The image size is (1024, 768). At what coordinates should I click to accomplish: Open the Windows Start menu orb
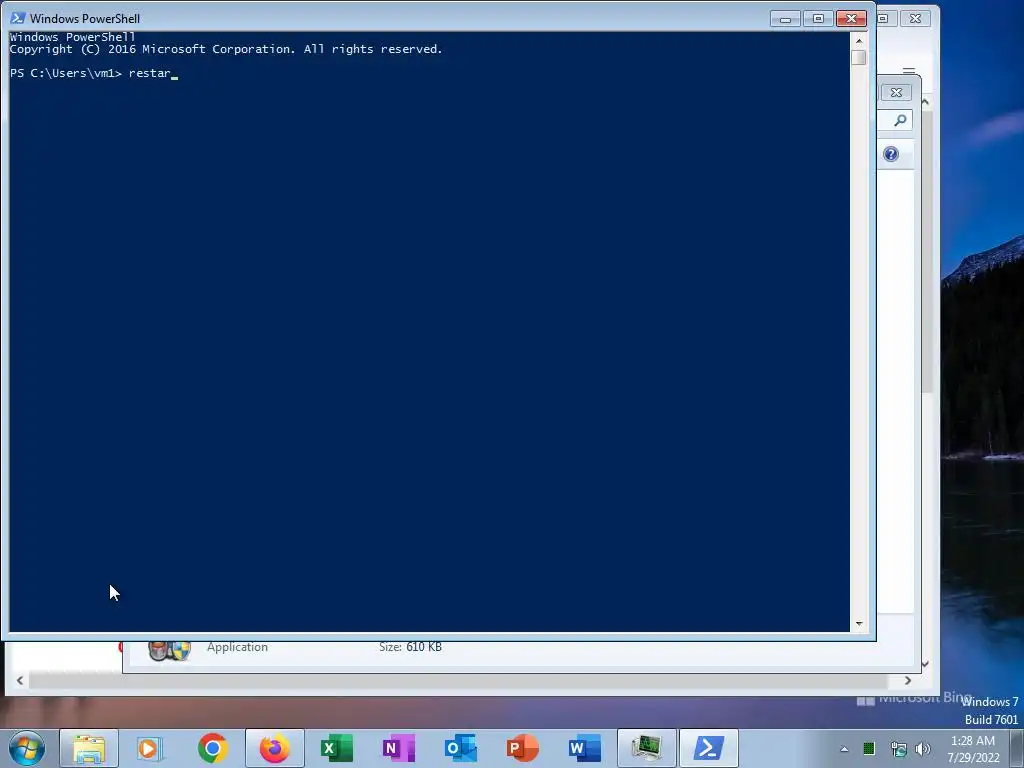point(27,748)
